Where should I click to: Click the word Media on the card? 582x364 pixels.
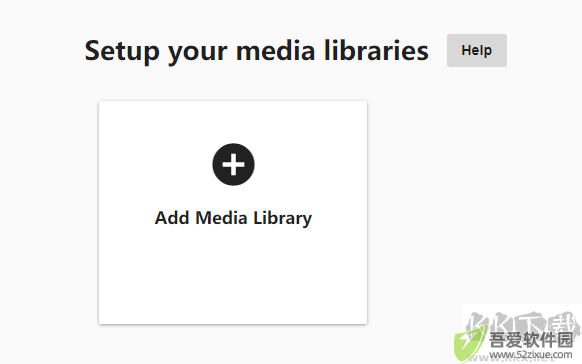[221, 218]
